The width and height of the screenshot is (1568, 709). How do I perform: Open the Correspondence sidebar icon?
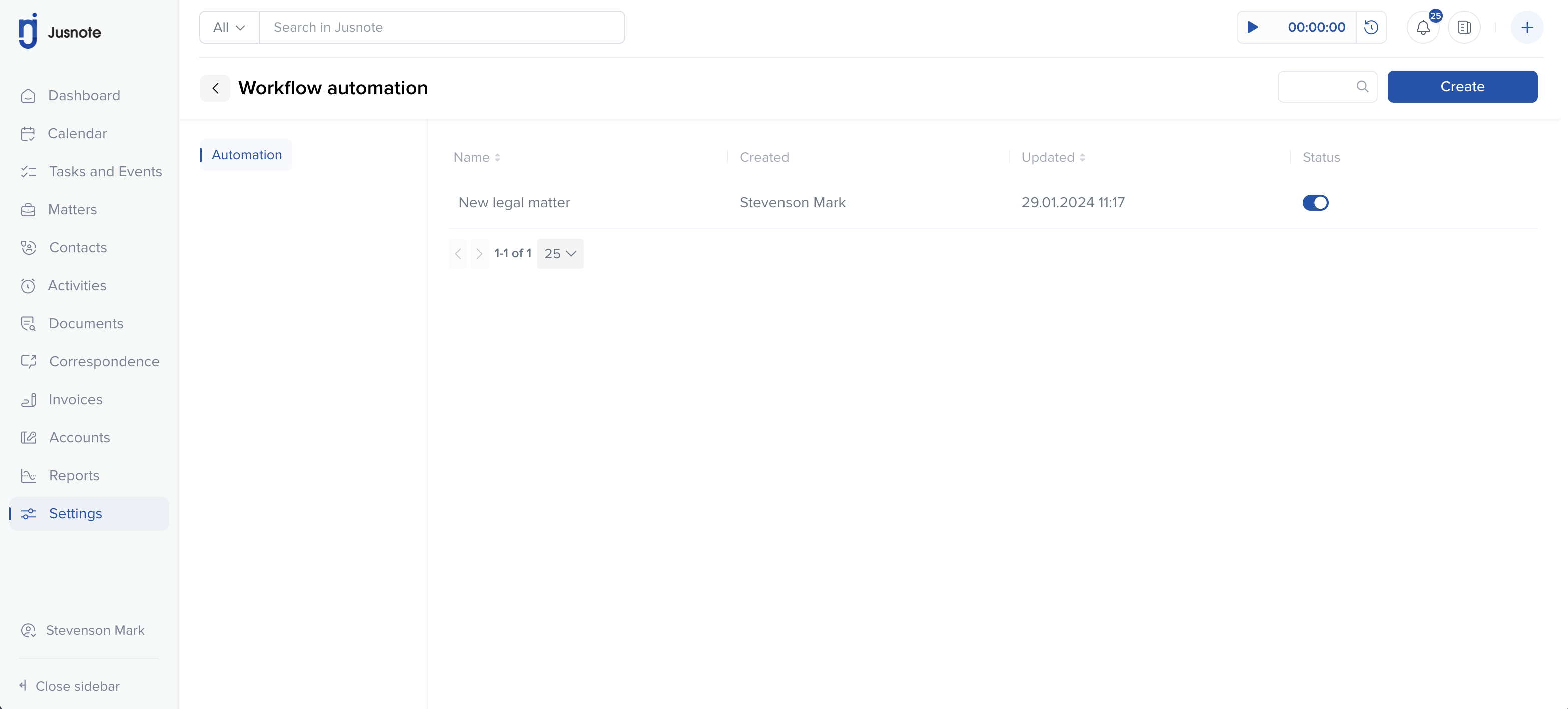coord(29,362)
